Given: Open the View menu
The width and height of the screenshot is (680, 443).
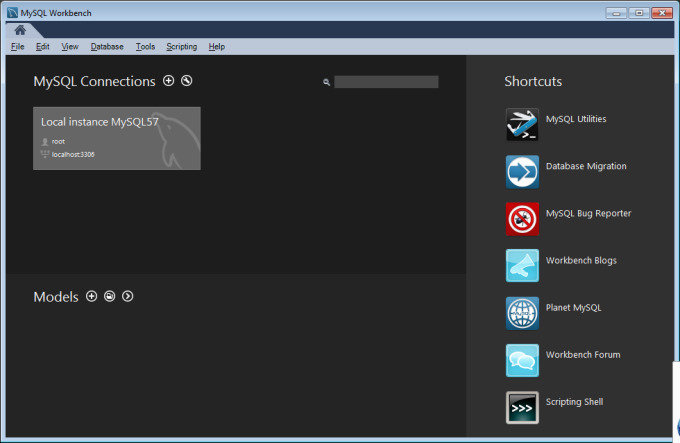Looking at the screenshot, I should click(x=70, y=46).
